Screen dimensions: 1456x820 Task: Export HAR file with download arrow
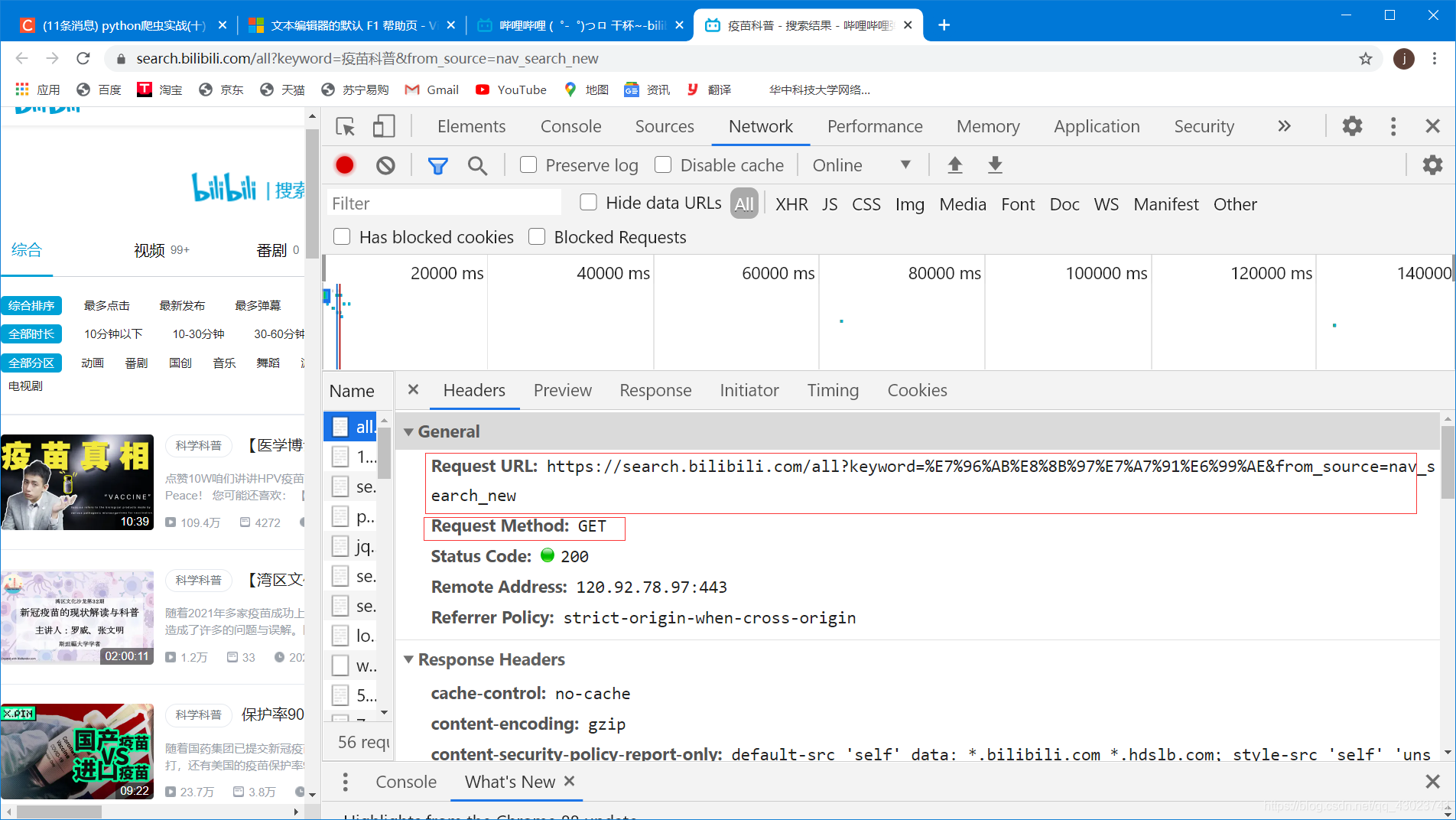[x=995, y=164]
